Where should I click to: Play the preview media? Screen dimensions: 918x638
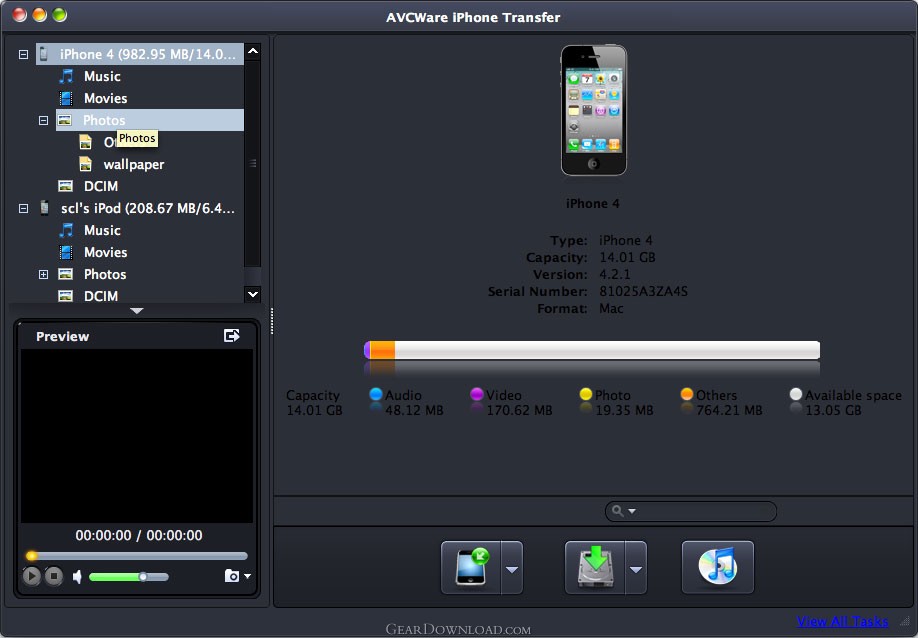pyautogui.click(x=32, y=577)
